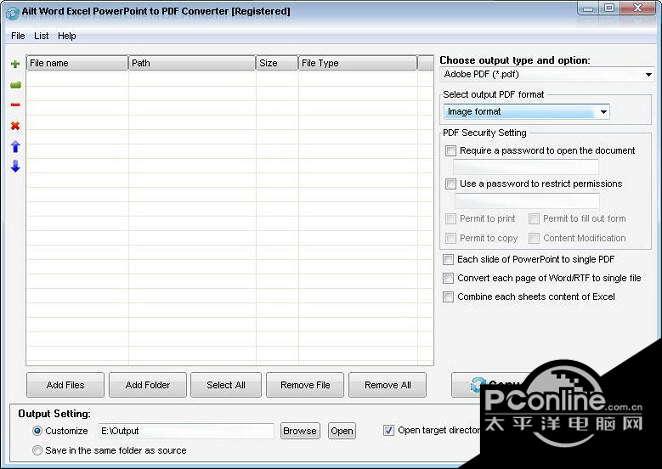The image size is (662, 469).
Task: Click the green add-folder icon in sidebar
Action: click(15, 85)
